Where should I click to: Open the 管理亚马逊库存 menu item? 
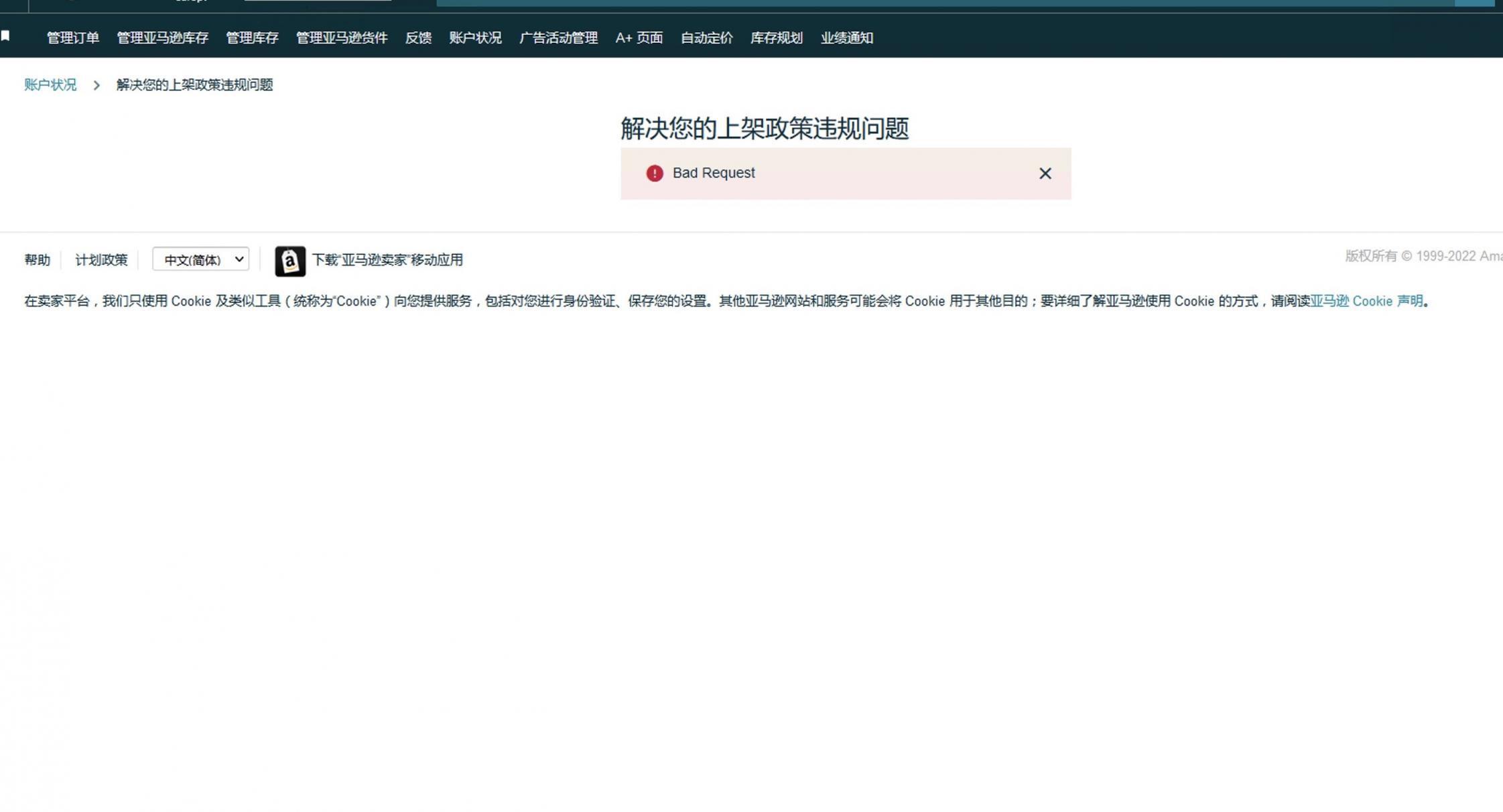[163, 38]
